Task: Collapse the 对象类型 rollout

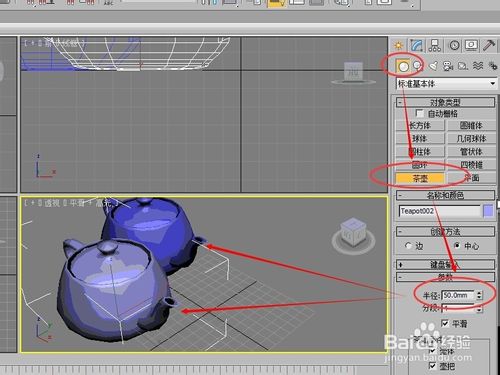Action: pyautogui.click(x=445, y=102)
